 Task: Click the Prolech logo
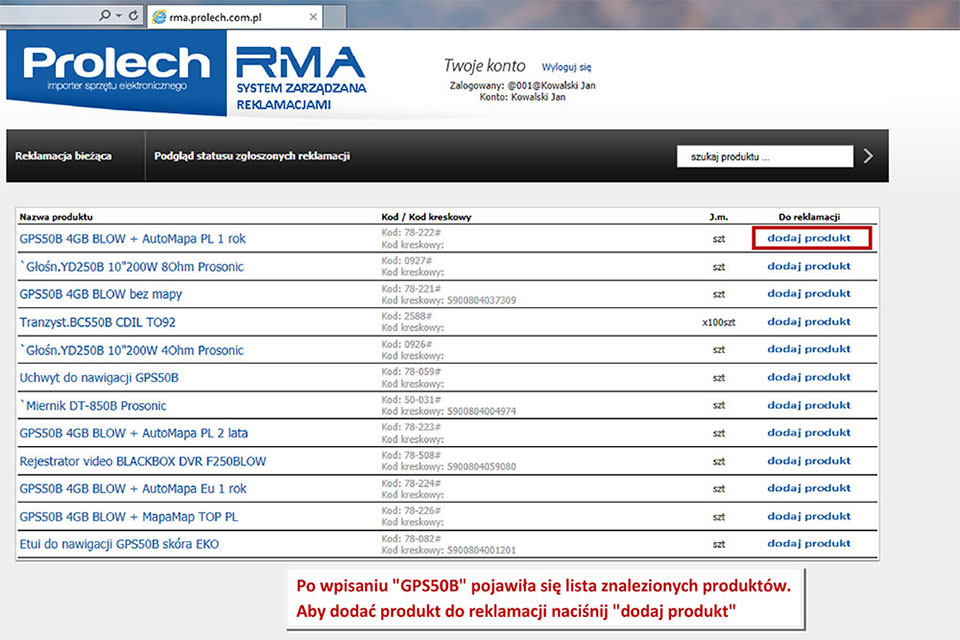click(116, 72)
